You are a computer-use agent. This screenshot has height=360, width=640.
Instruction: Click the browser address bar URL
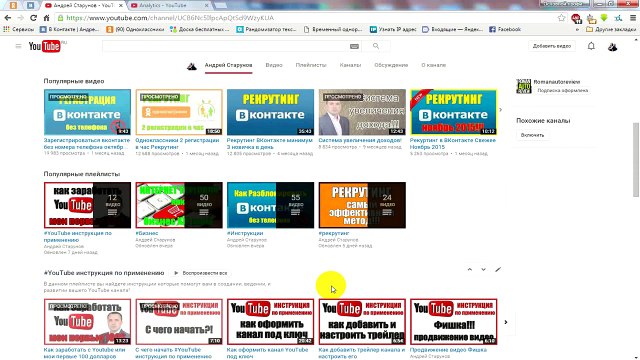coord(170,18)
